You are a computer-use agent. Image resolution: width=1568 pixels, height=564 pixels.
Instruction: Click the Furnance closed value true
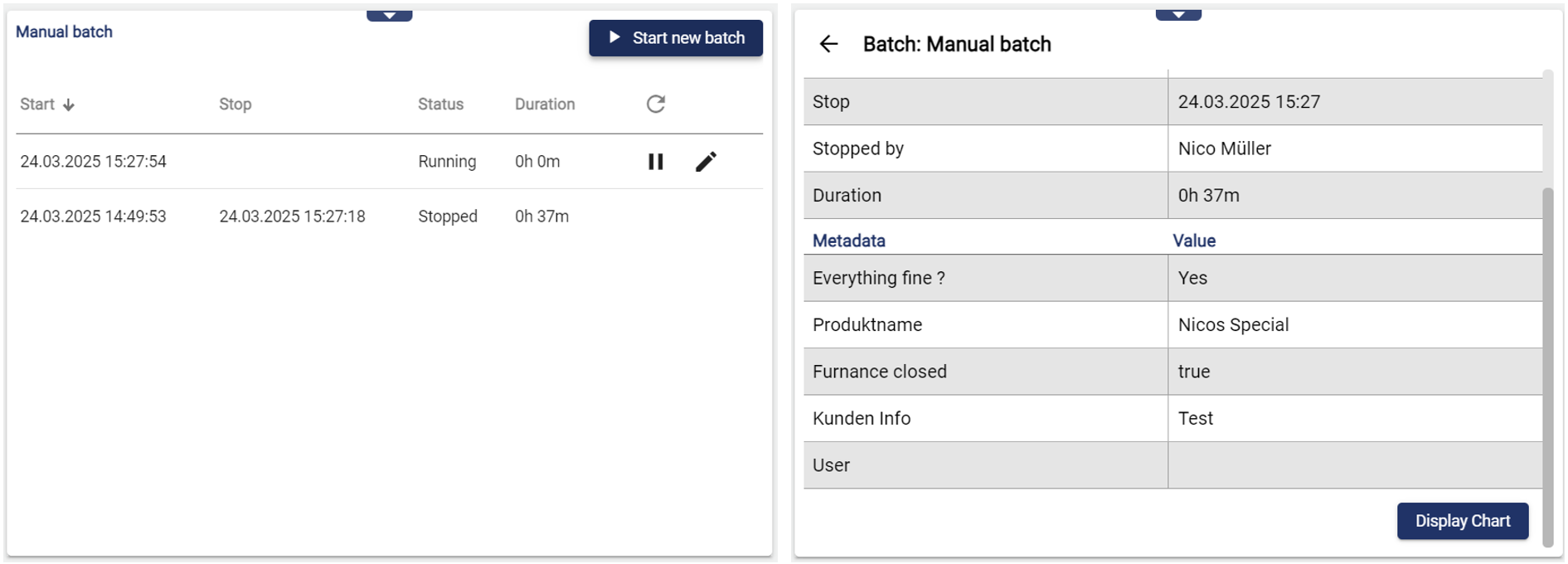(1193, 372)
